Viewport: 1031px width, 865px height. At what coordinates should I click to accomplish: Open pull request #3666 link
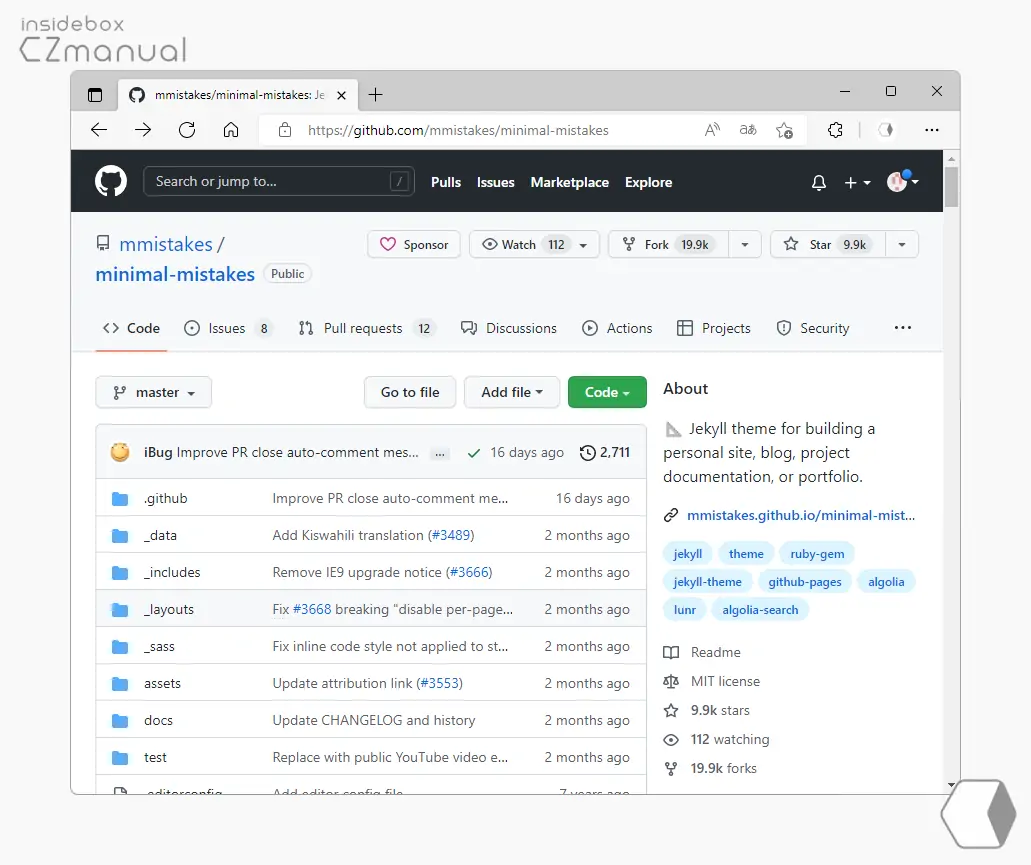[469, 572]
